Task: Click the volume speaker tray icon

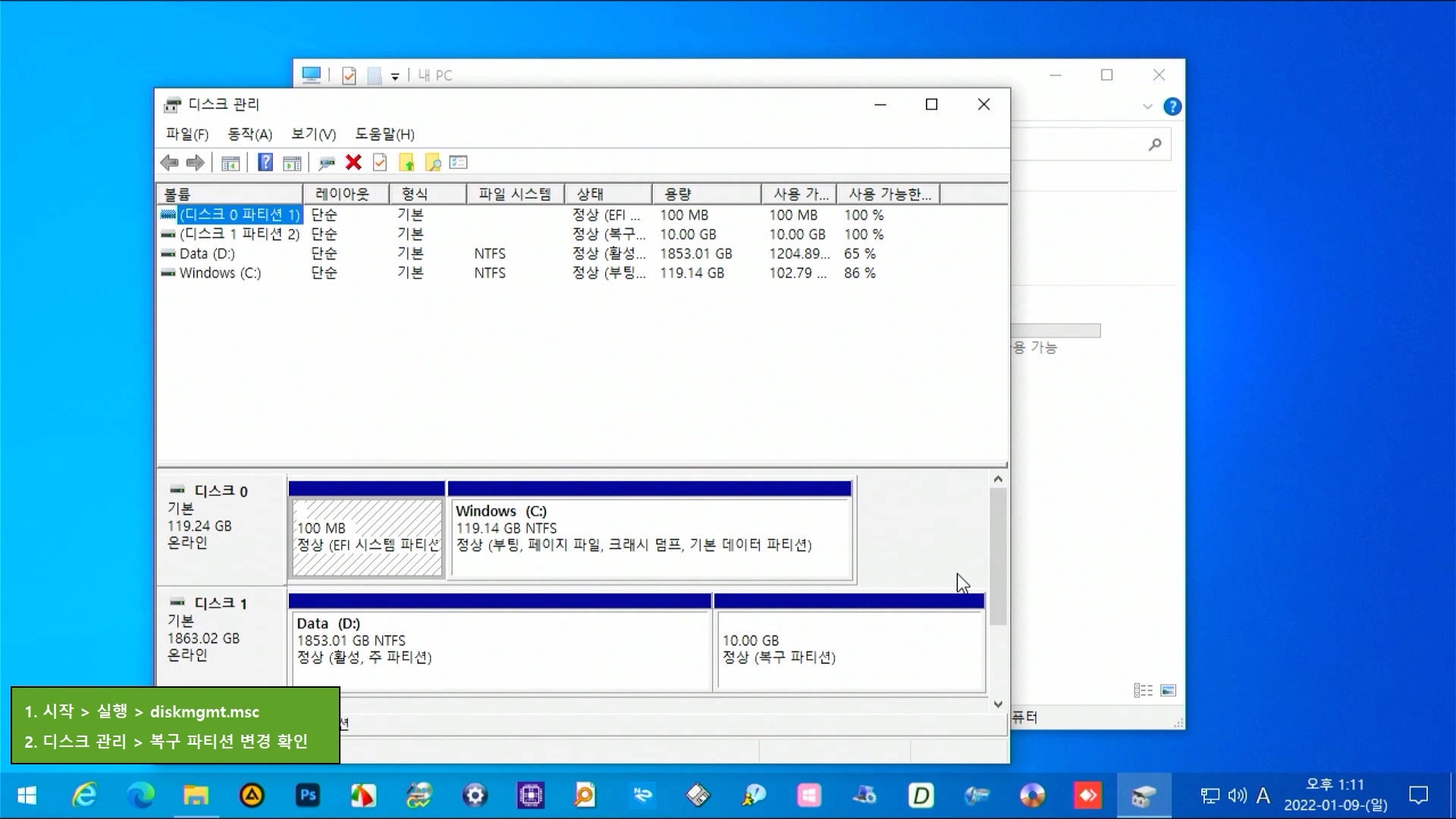Action: point(1237,795)
